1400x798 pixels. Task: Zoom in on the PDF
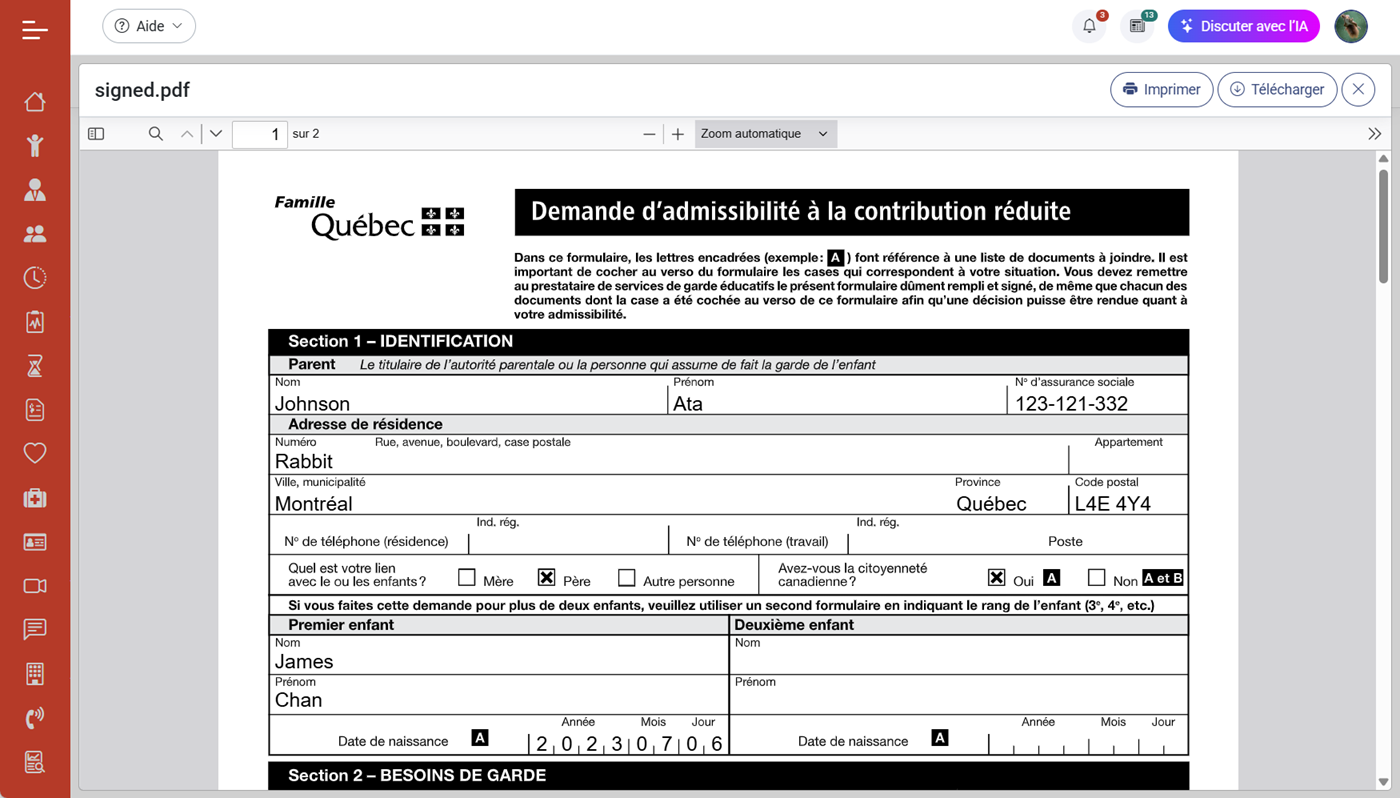pos(678,134)
